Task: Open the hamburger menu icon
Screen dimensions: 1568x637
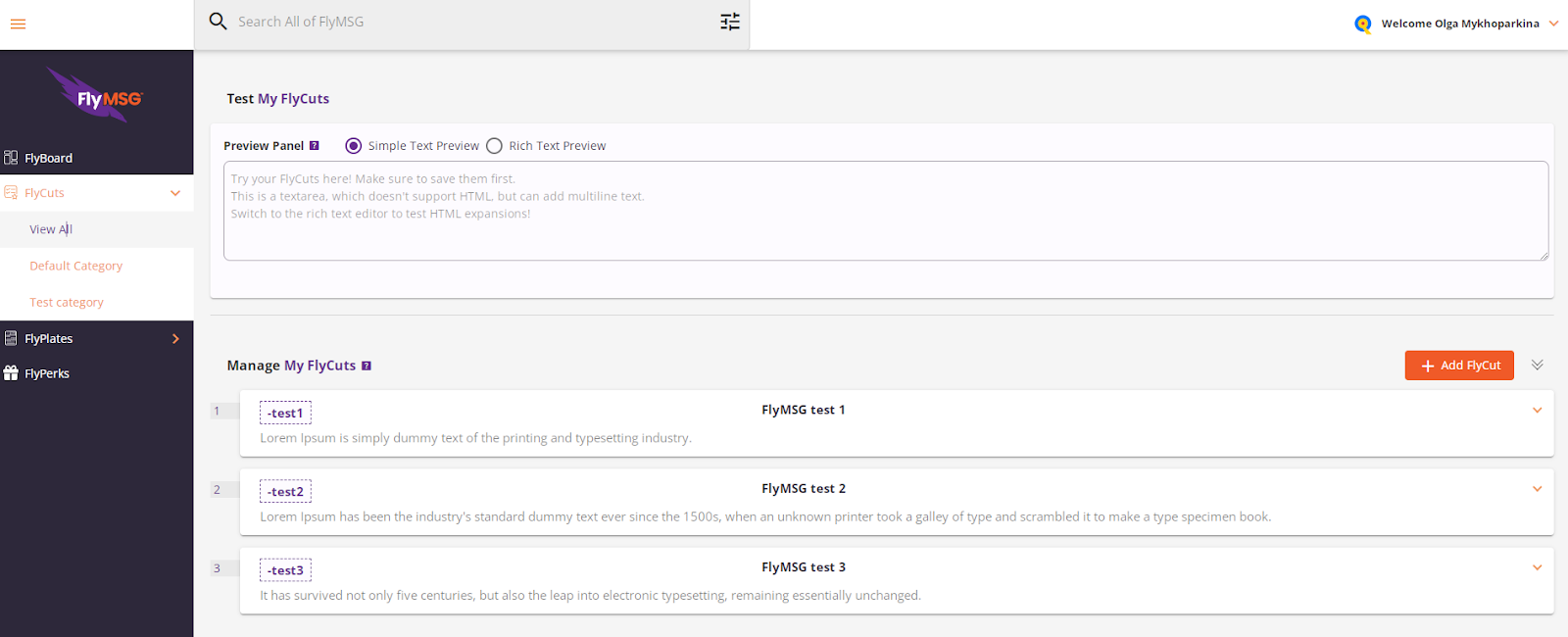Action: 18,24
